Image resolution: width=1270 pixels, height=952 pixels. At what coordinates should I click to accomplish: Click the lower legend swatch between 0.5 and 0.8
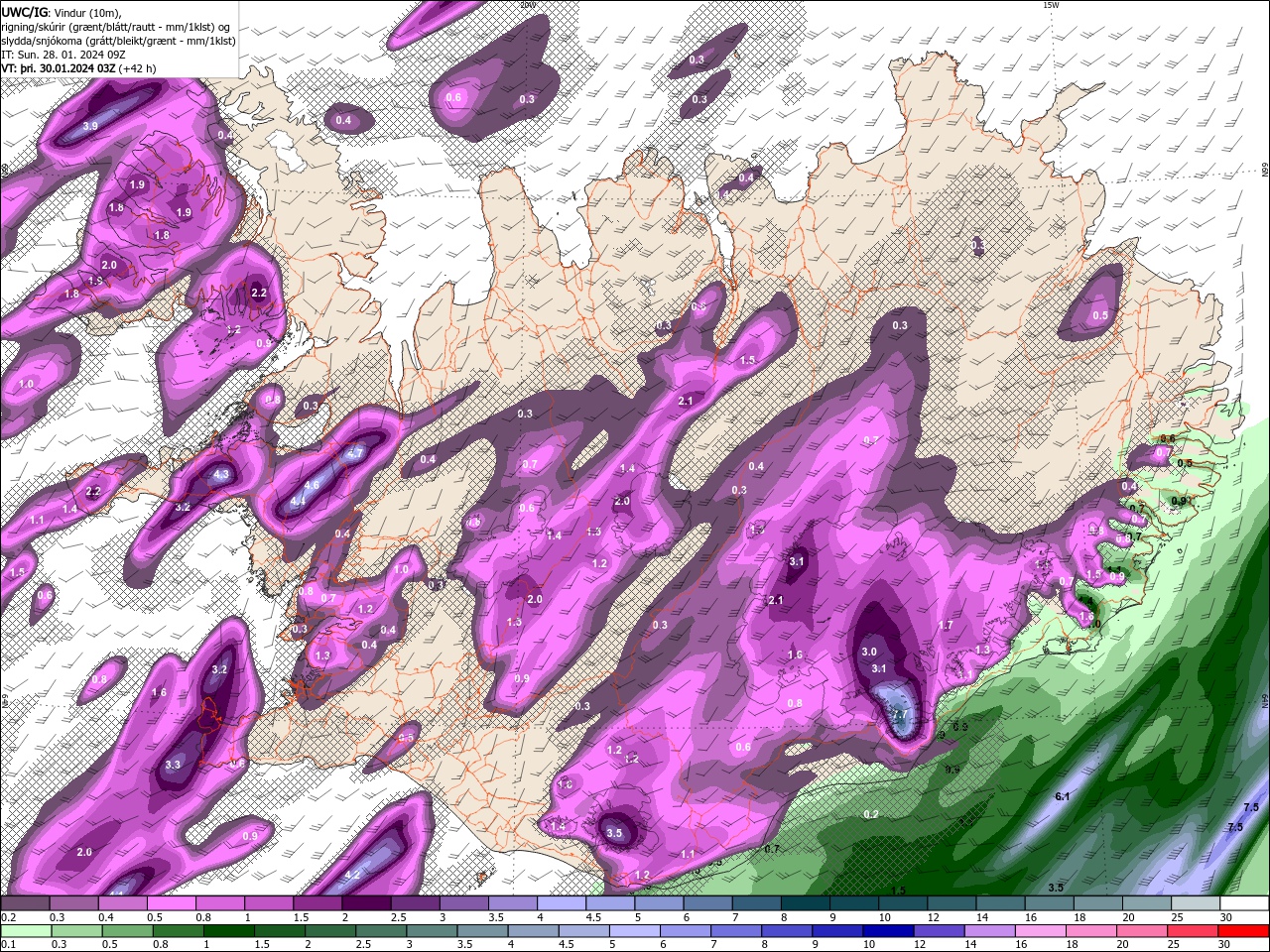[127, 931]
